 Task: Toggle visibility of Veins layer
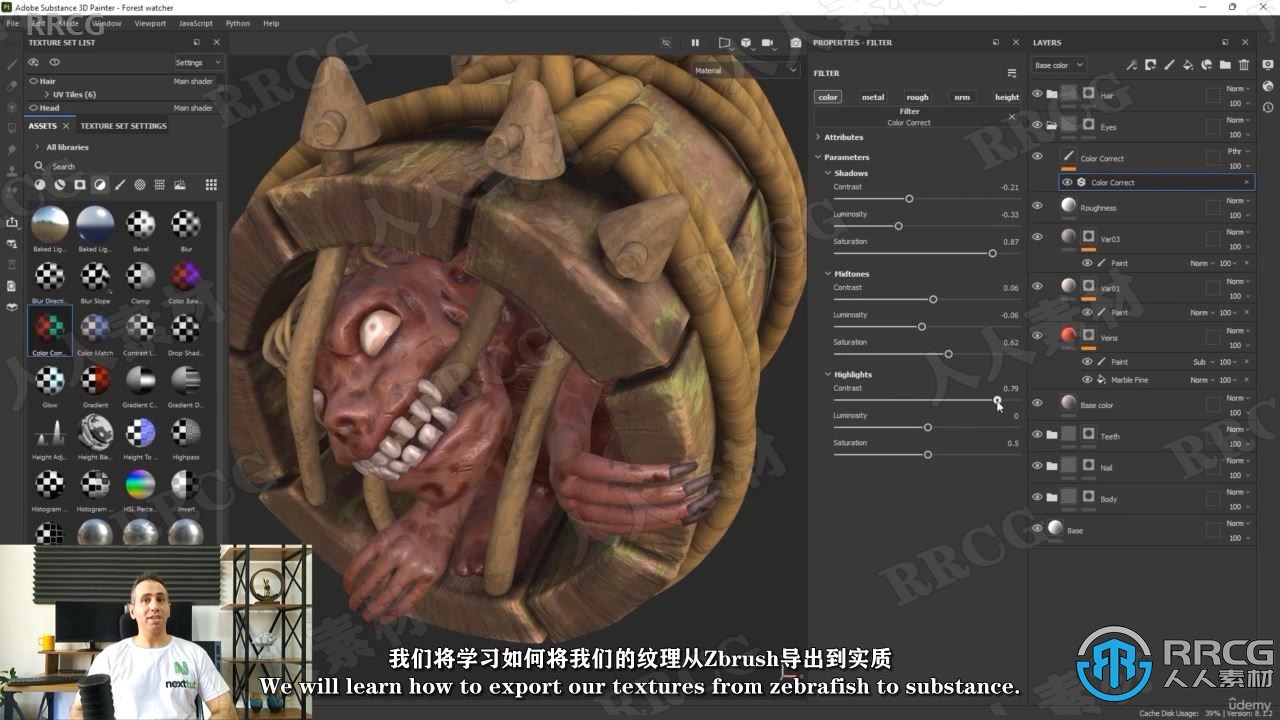point(1037,336)
